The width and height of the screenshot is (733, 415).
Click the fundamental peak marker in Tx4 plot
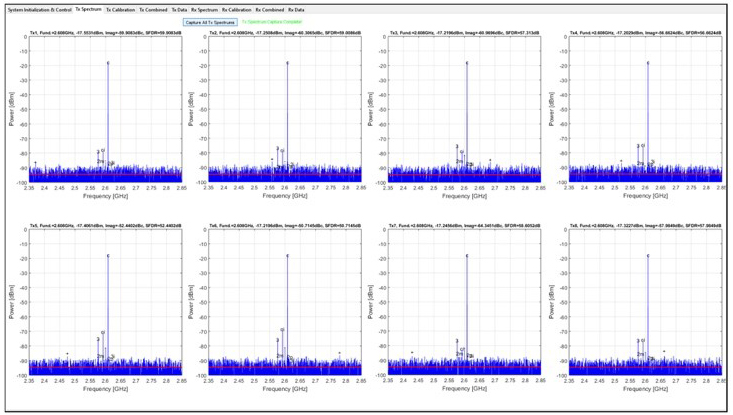[x=648, y=63]
